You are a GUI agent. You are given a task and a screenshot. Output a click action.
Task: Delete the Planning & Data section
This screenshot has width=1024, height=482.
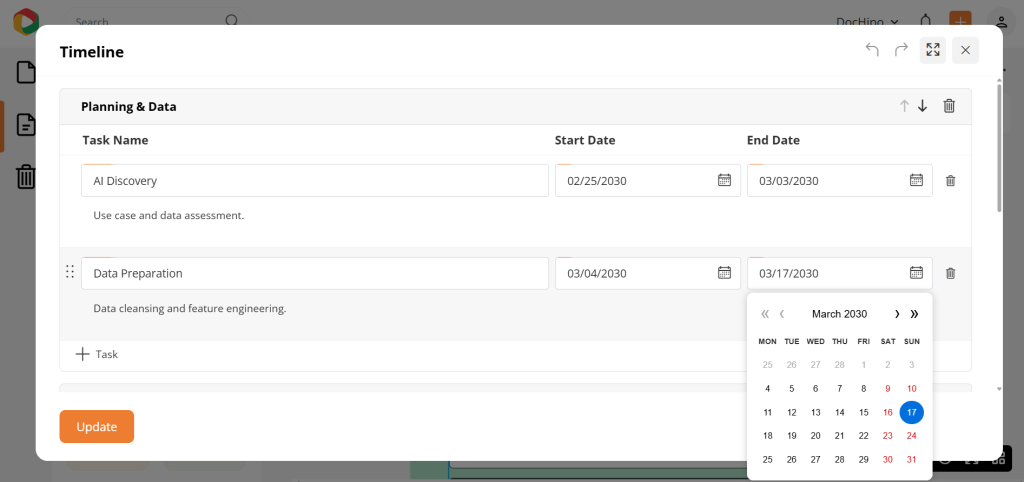(949, 106)
